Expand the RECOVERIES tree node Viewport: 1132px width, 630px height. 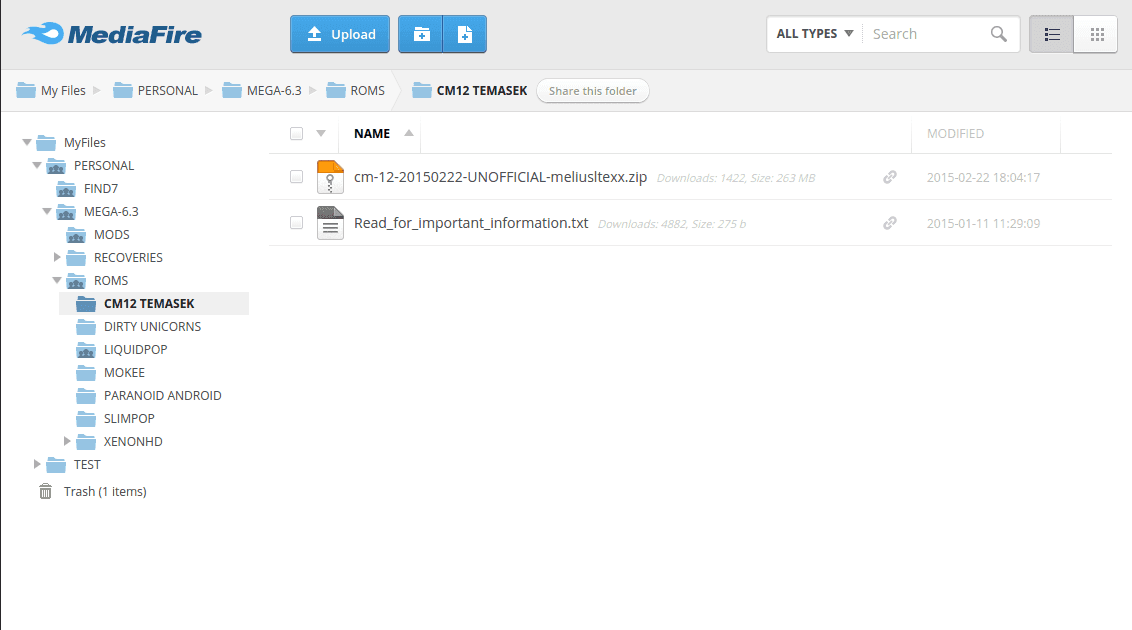click(57, 257)
